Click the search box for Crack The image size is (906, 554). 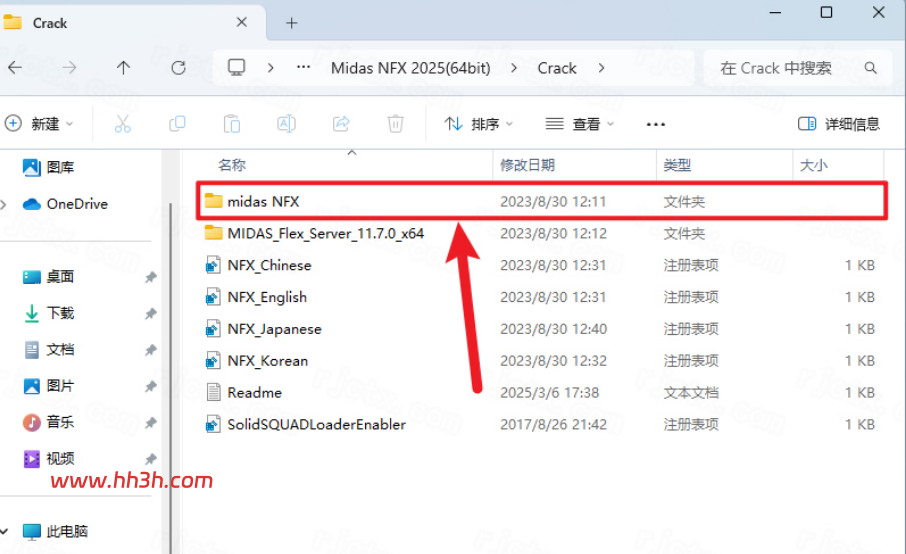tap(797, 68)
